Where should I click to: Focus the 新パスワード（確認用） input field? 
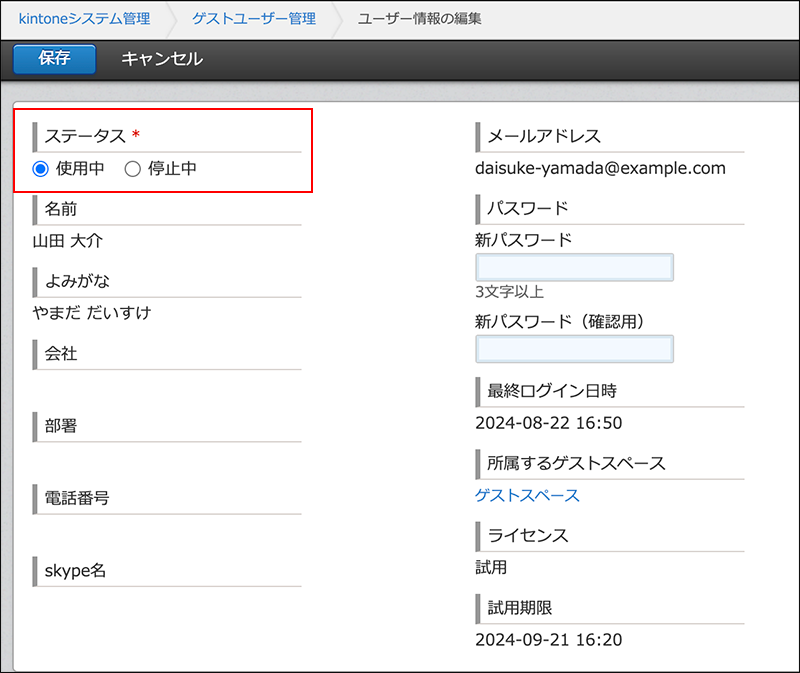point(575,349)
